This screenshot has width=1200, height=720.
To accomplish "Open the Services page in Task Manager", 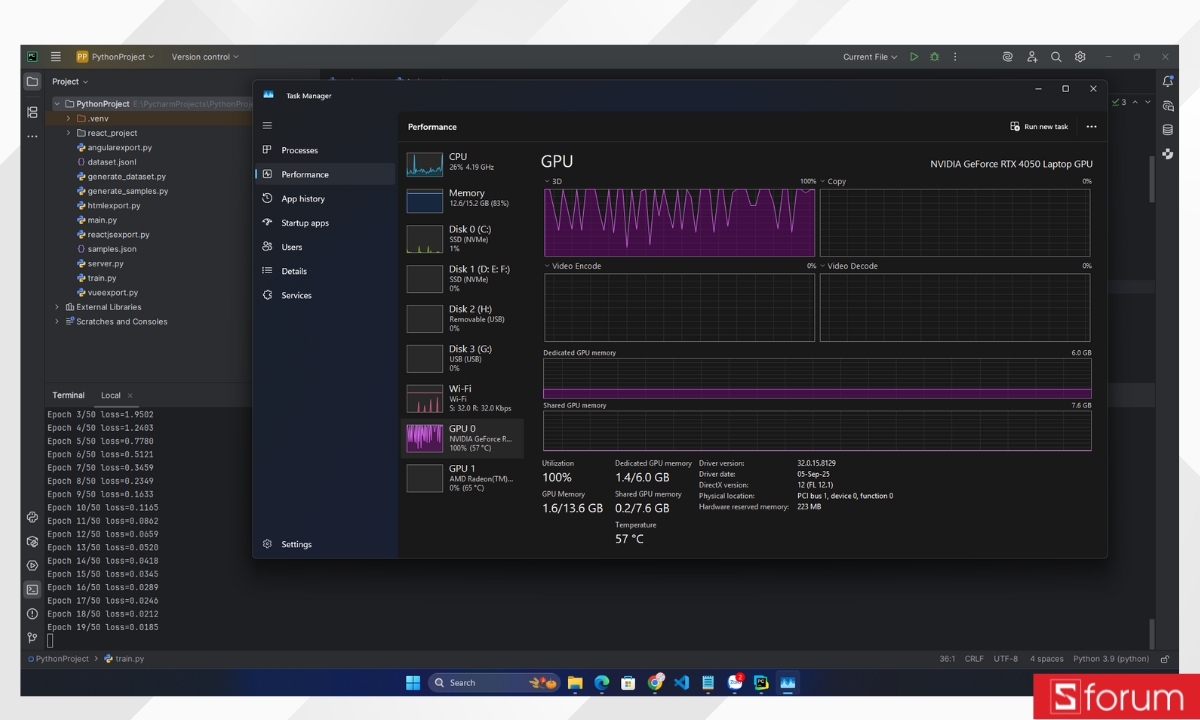I will pyautogui.click(x=325, y=295).
